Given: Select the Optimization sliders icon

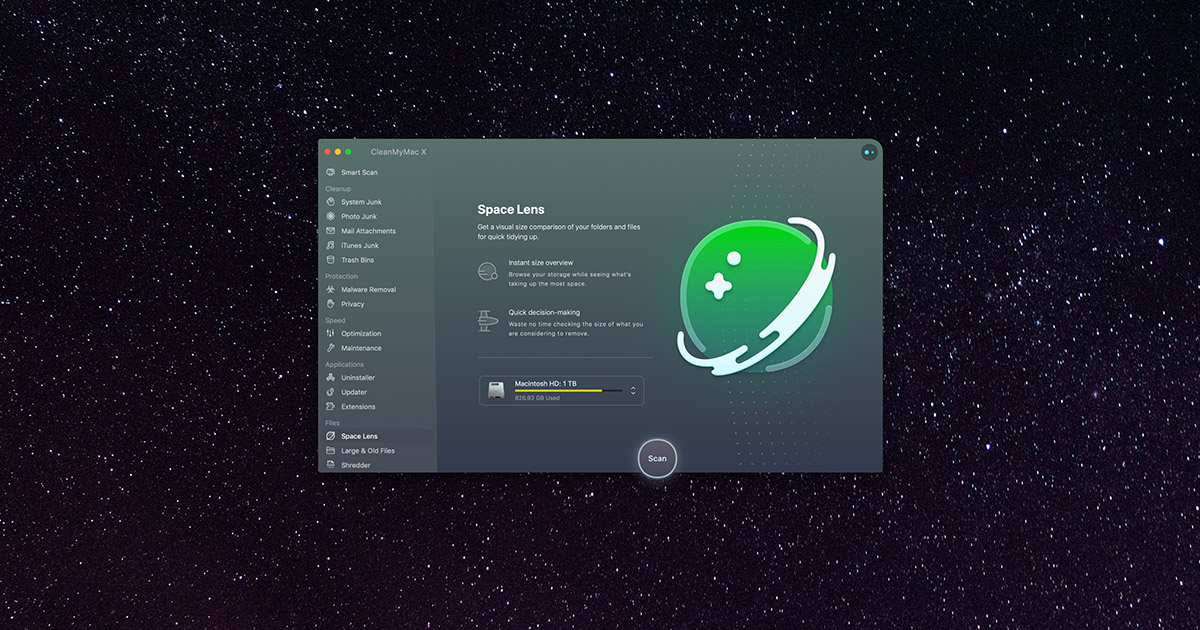Looking at the screenshot, I should pyautogui.click(x=330, y=333).
